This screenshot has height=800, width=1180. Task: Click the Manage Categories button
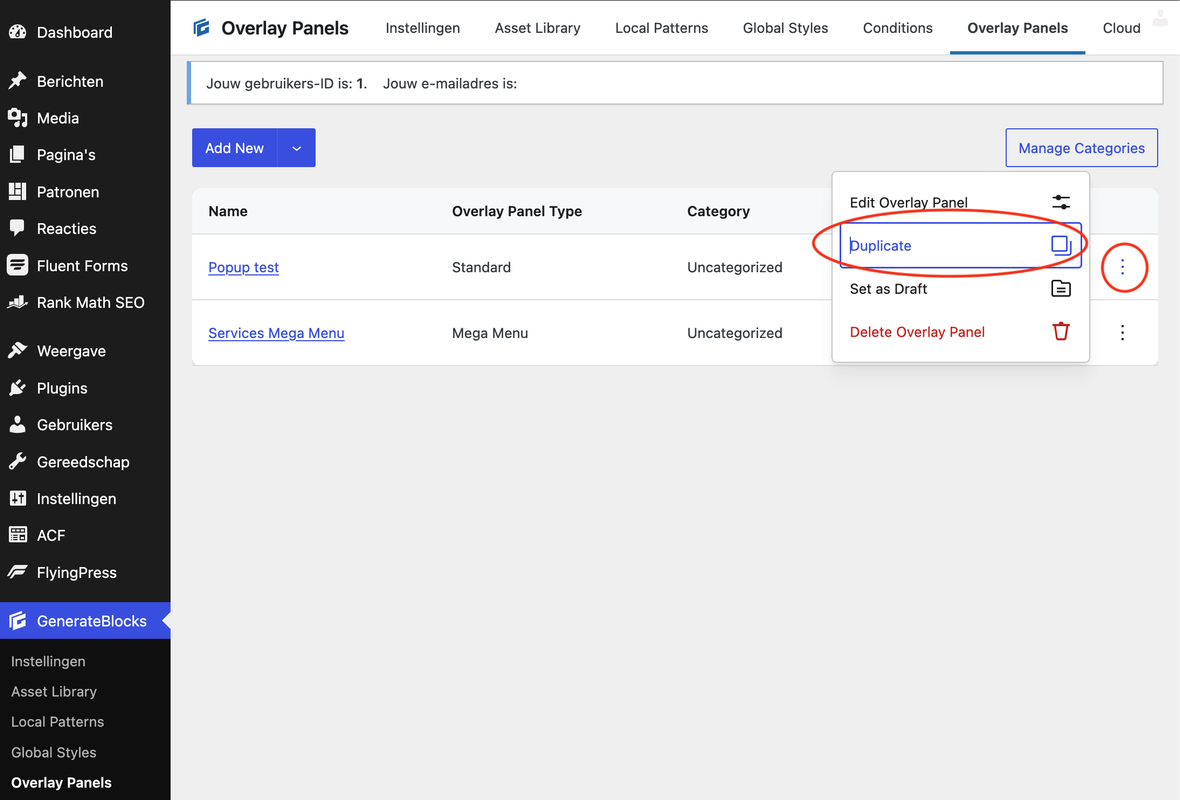point(1081,148)
